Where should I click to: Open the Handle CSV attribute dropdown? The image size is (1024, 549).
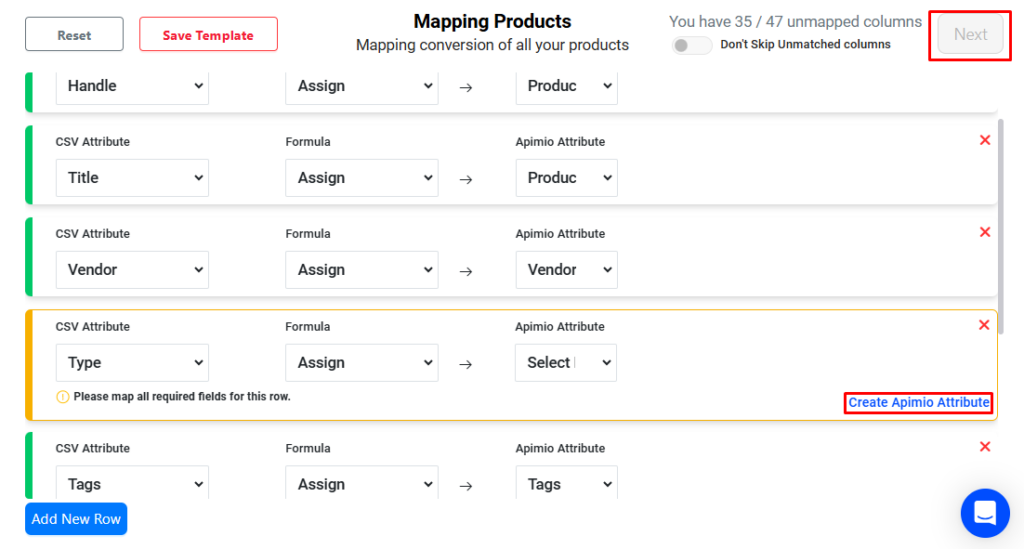(132, 86)
